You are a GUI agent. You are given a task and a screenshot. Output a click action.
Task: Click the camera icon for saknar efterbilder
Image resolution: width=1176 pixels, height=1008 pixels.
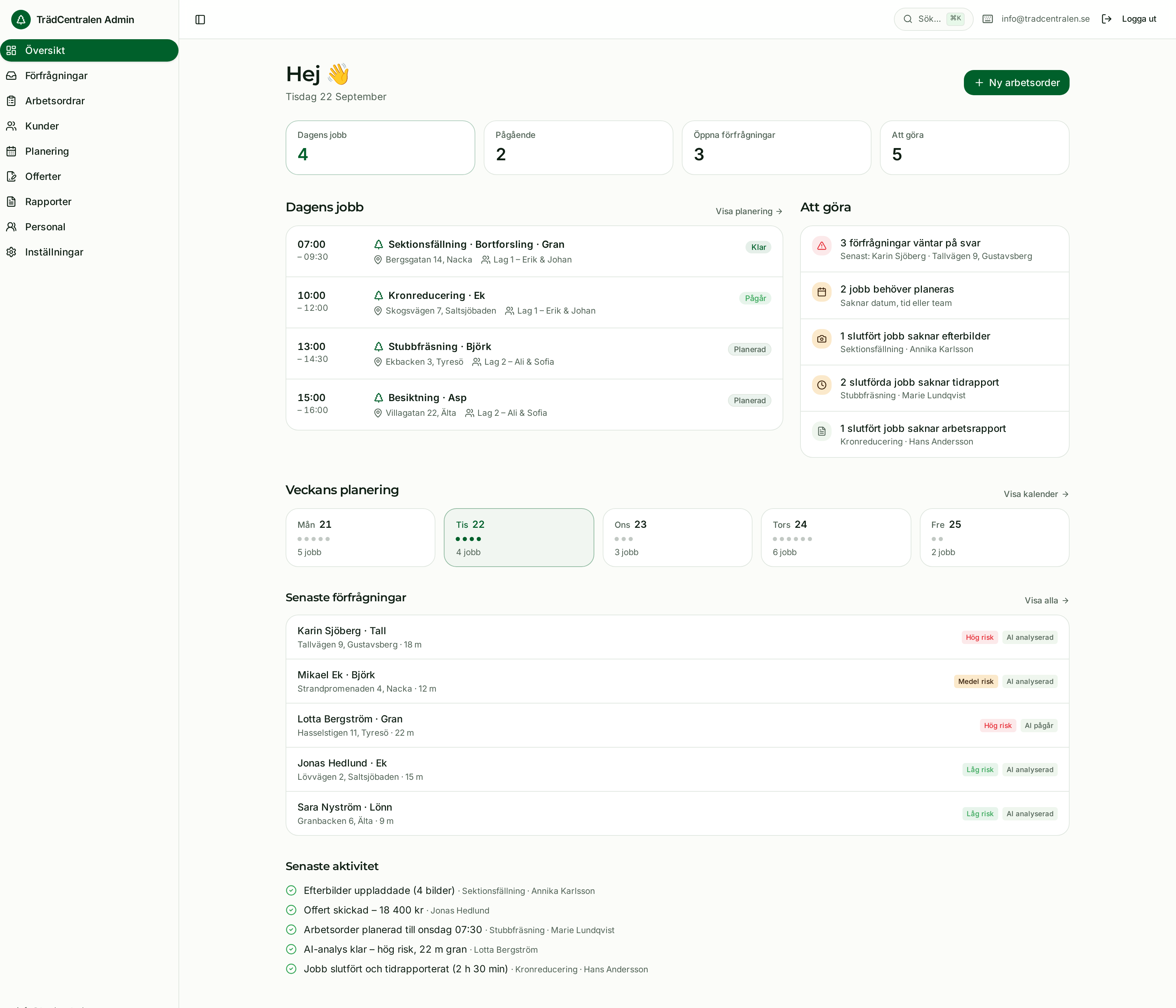click(821, 339)
